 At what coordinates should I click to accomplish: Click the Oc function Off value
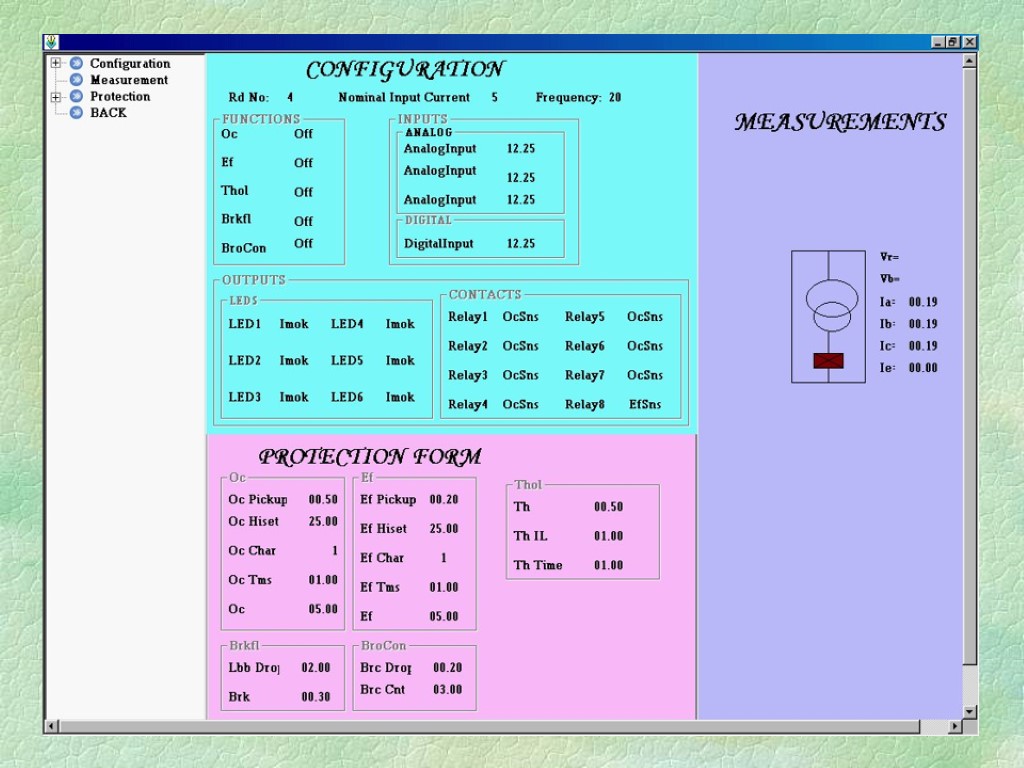[x=303, y=134]
